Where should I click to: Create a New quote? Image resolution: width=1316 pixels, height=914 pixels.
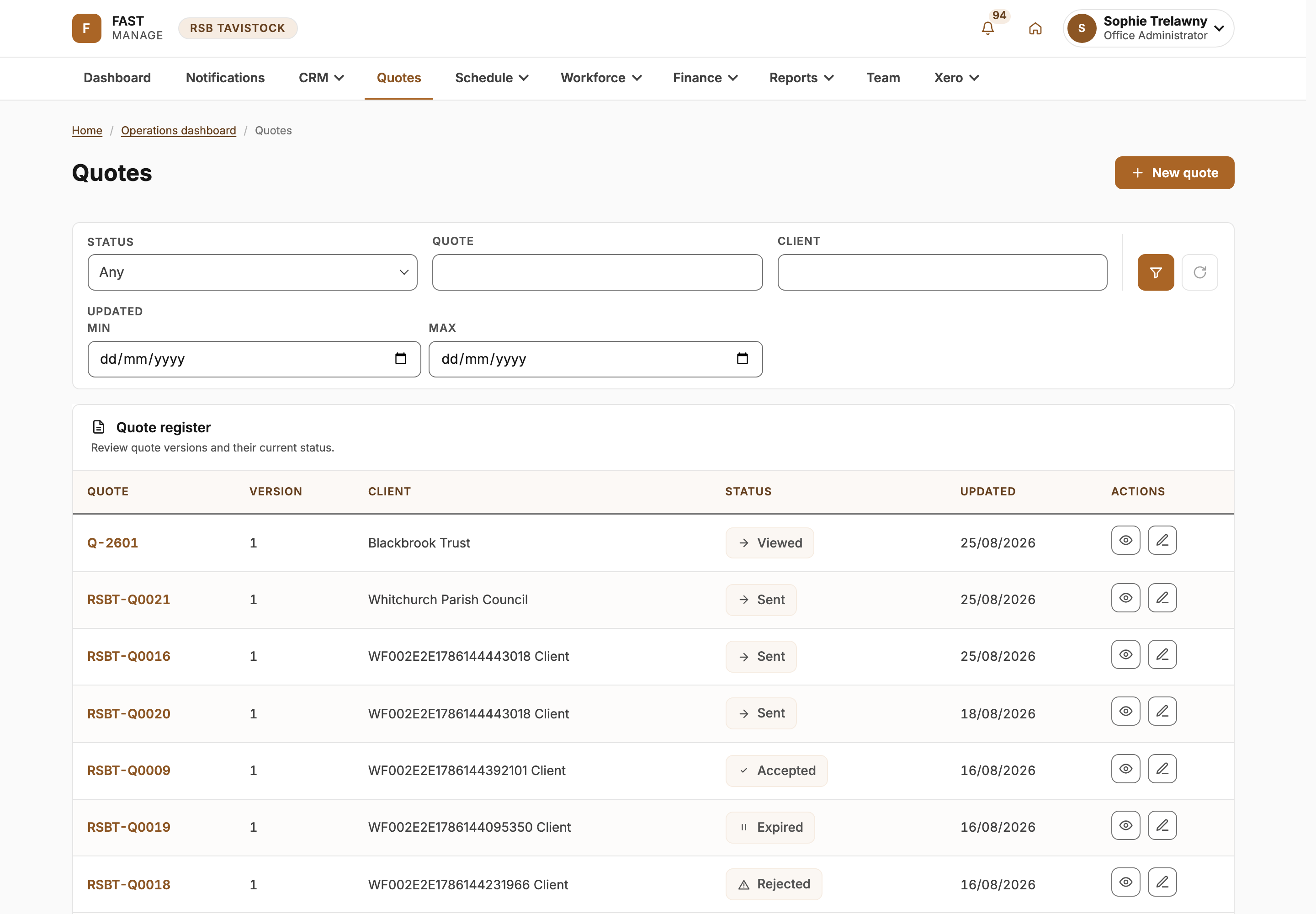click(x=1174, y=173)
